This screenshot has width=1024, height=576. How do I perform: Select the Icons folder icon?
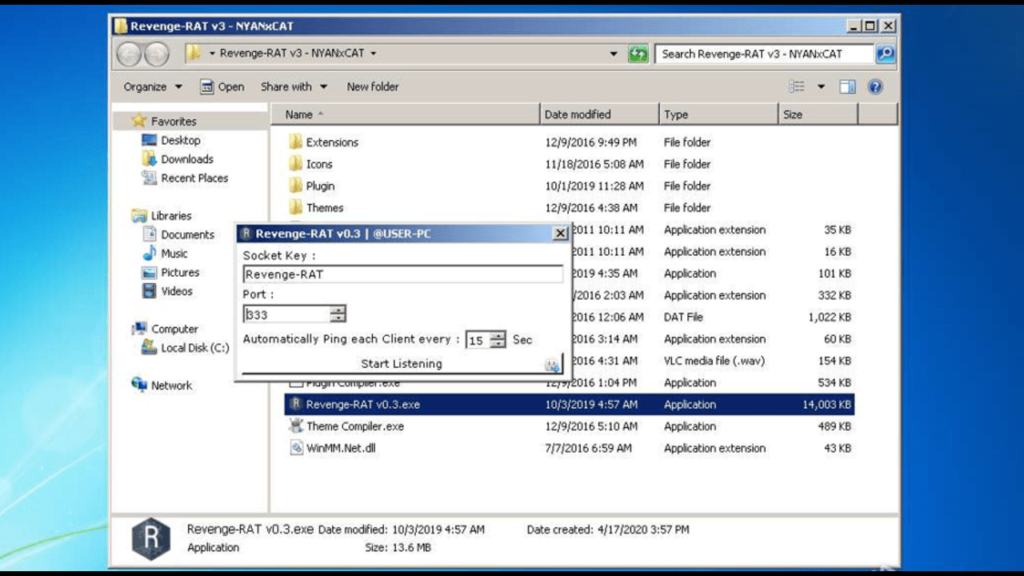click(x=296, y=164)
